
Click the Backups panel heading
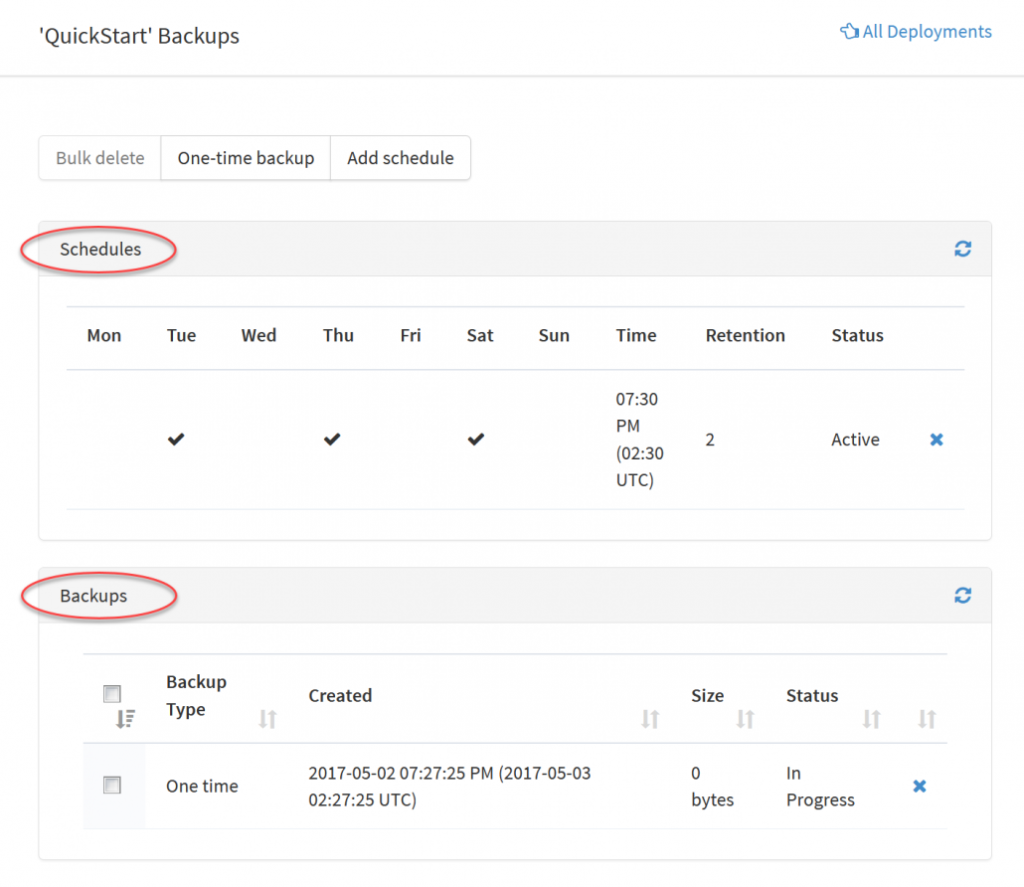pyautogui.click(x=94, y=596)
